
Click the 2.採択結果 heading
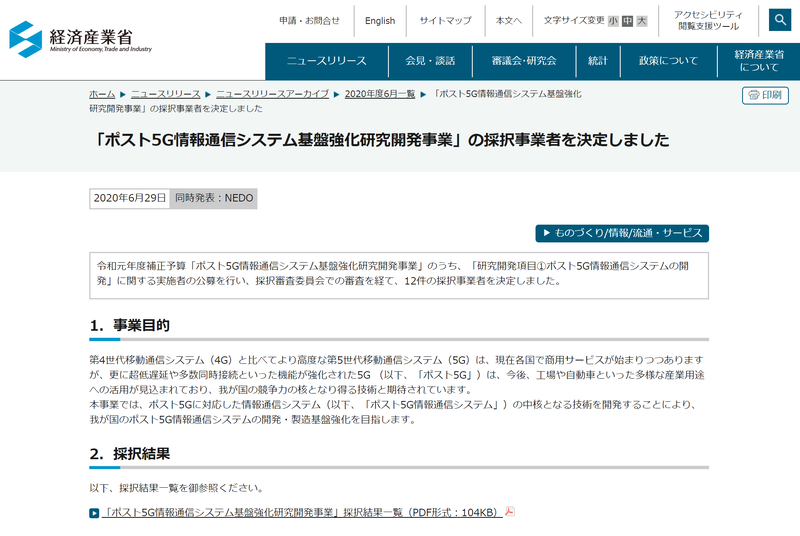(x=130, y=453)
